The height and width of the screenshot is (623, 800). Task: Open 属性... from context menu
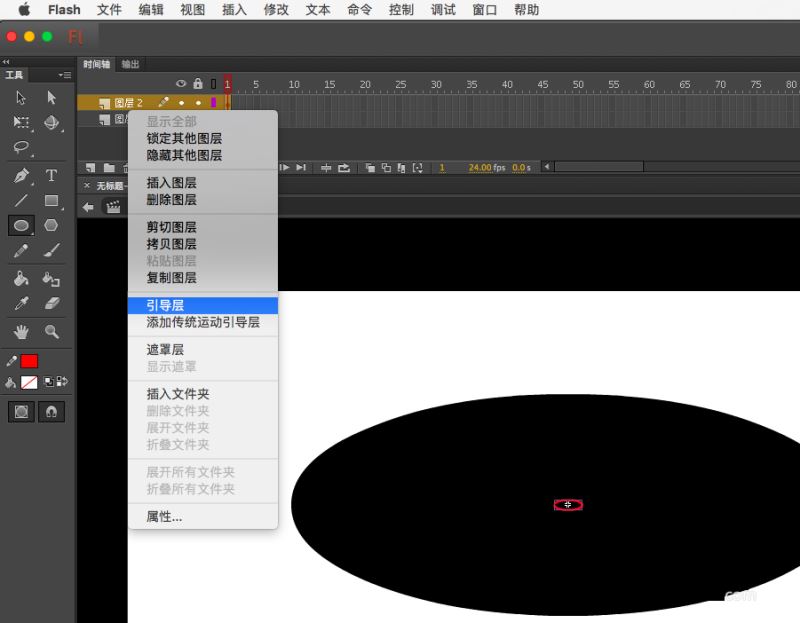coord(203,516)
